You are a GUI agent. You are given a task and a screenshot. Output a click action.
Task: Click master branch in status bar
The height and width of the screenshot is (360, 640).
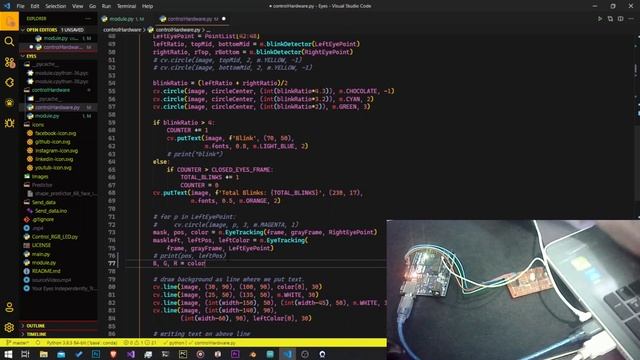coord(18,343)
